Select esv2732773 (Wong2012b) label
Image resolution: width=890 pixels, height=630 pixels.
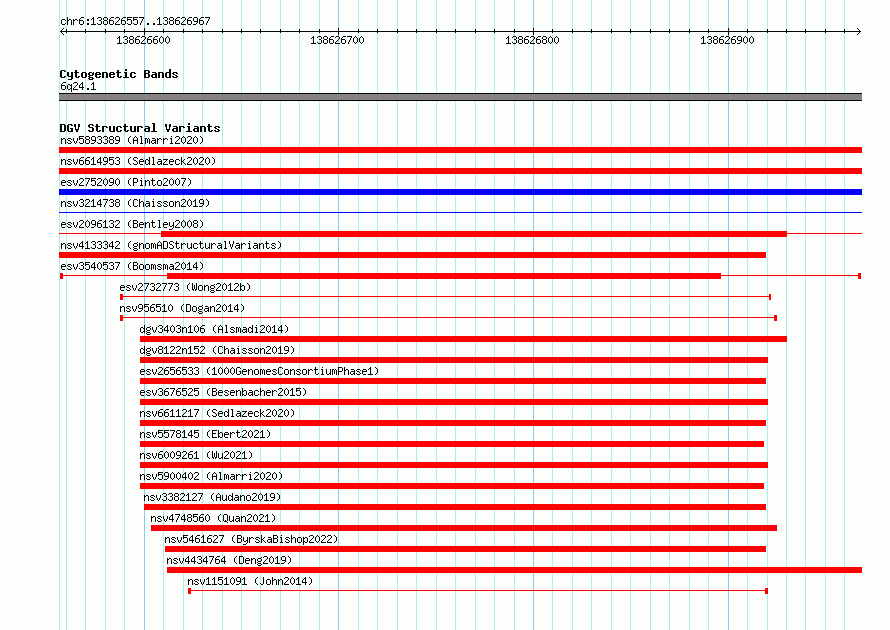tap(185, 287)
